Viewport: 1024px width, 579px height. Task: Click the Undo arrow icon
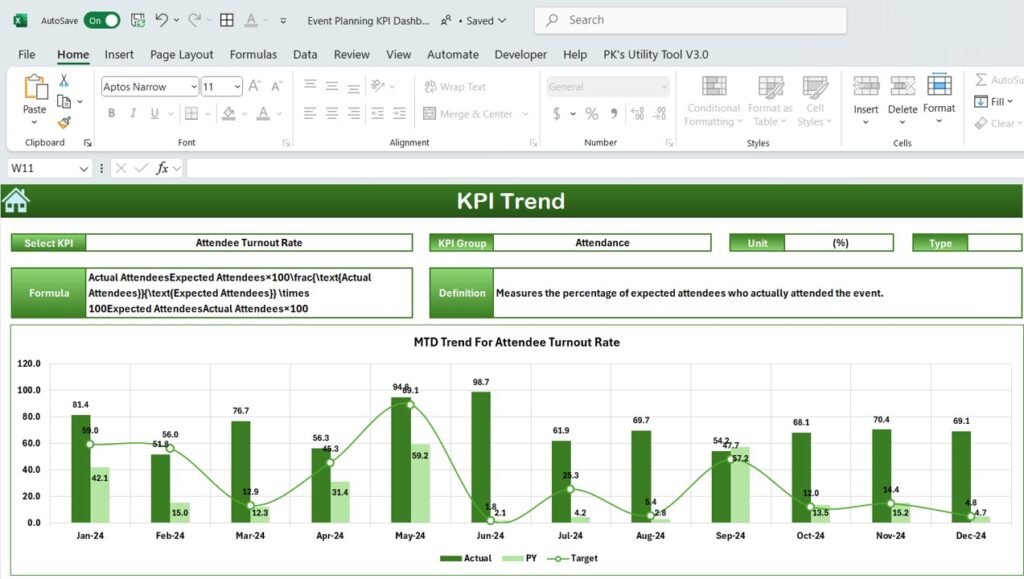click(161, 20)
